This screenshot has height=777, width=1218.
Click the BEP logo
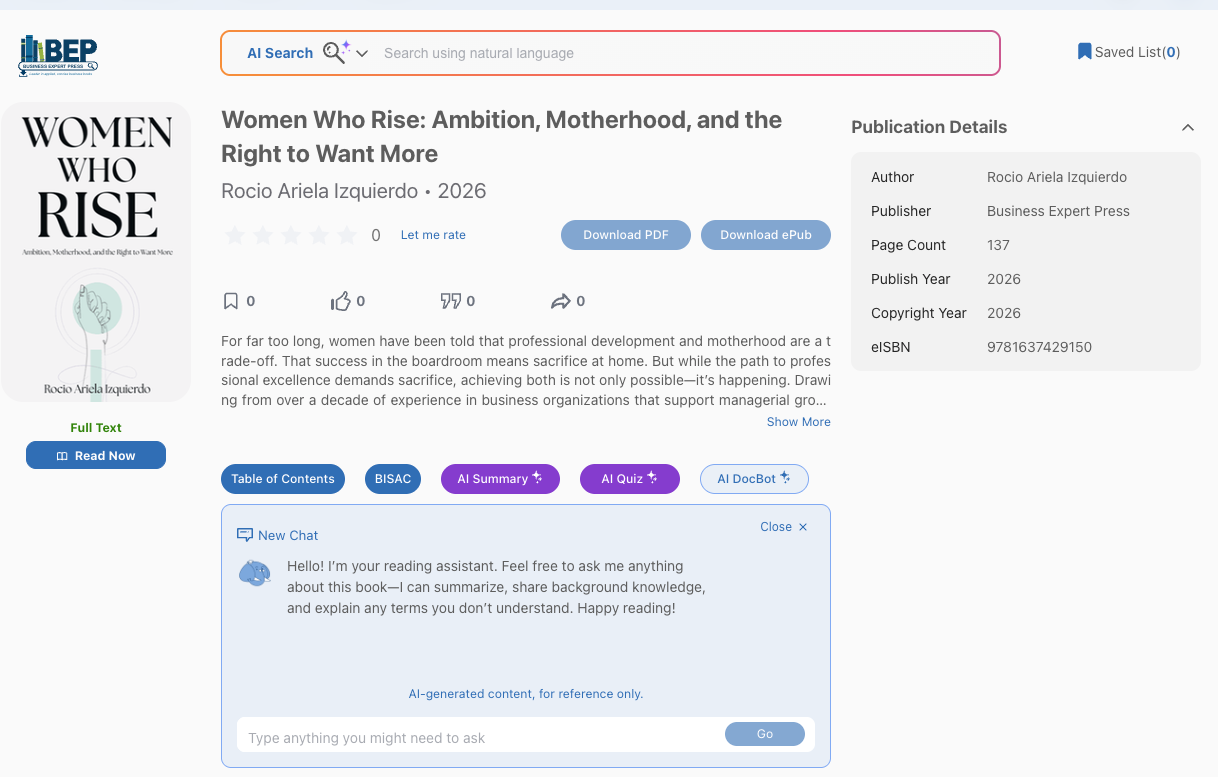58,56
